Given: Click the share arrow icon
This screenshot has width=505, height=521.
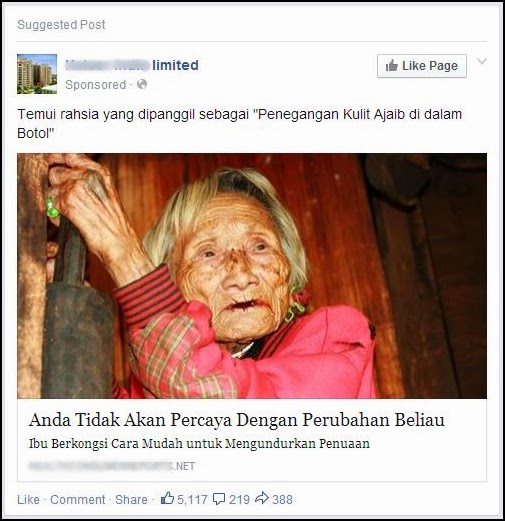Looking at the screenshot, I should tap(262, 498).
